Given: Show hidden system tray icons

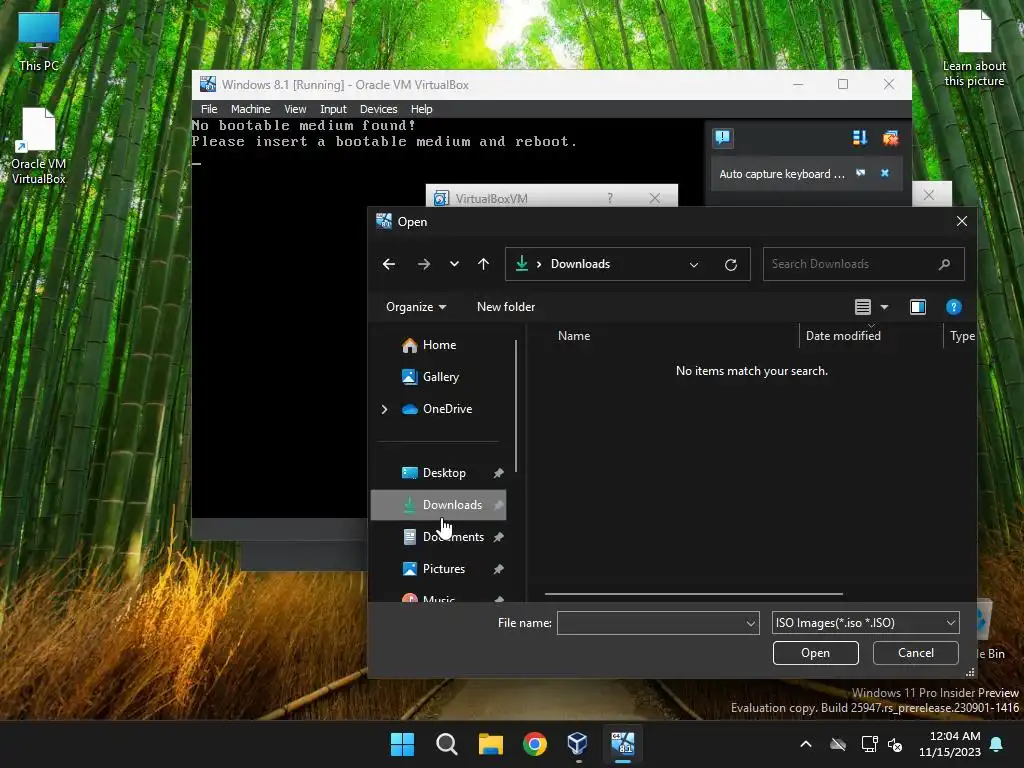Looking at the screenshot, I should [806, 744].
